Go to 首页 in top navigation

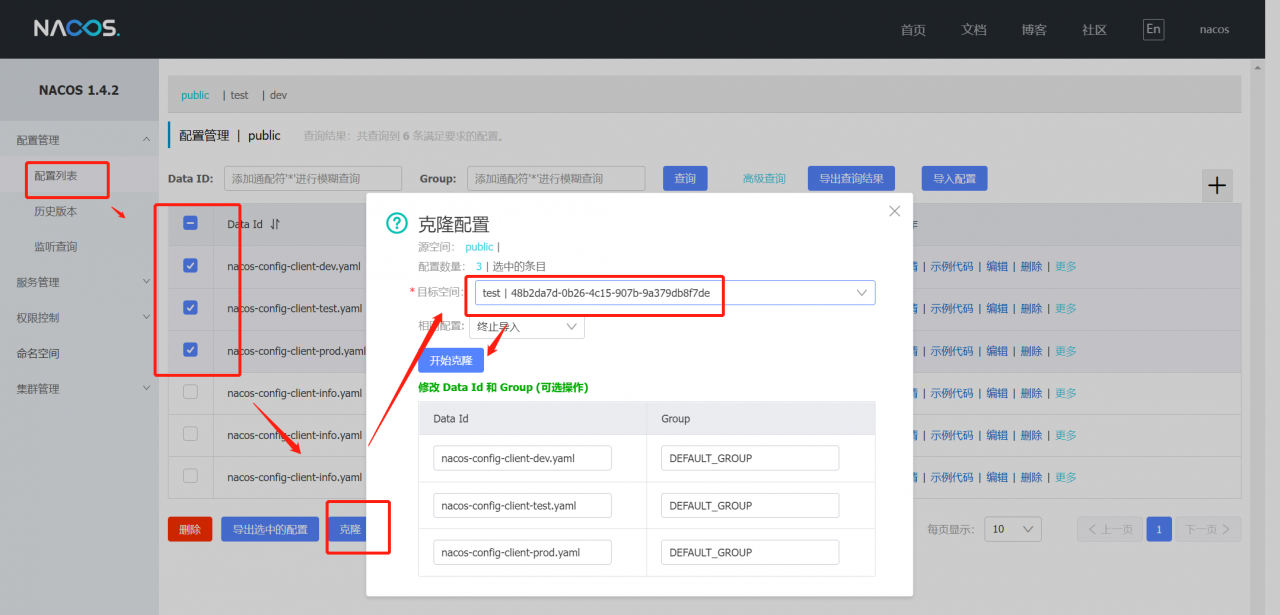tap(913, 30)
